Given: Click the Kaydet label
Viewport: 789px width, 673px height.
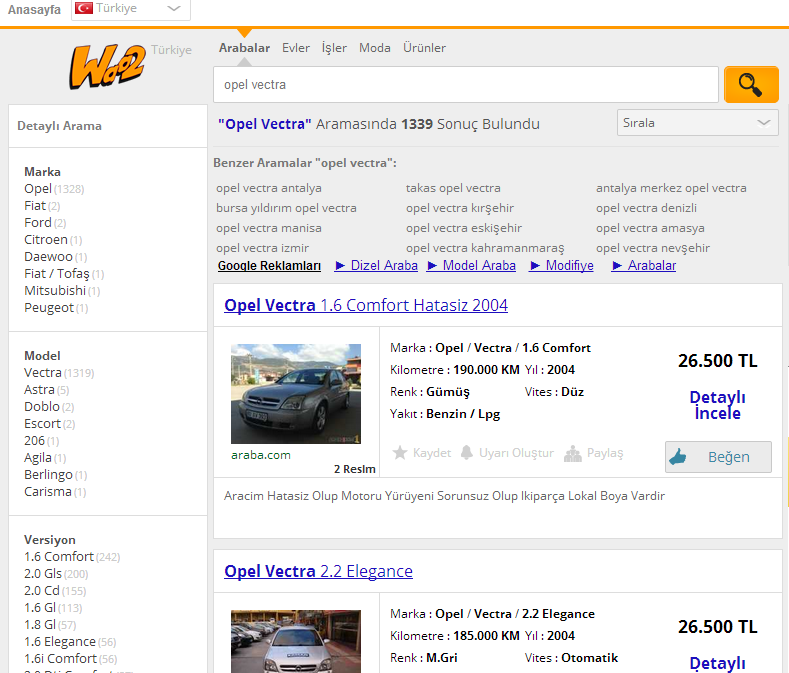Looking at the screenshot, I should [432, 453].
